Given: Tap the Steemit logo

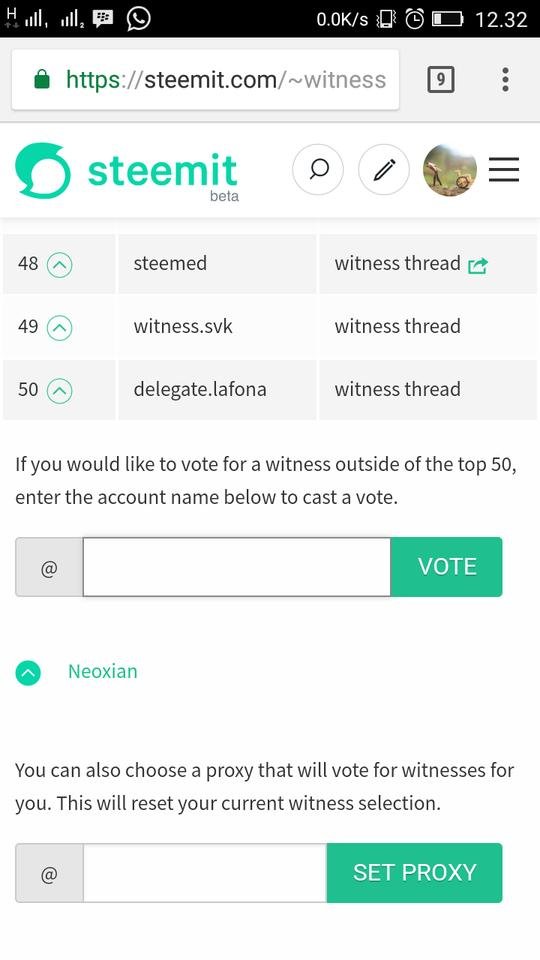Looking at the screenshot, I should tap(126, 171).
